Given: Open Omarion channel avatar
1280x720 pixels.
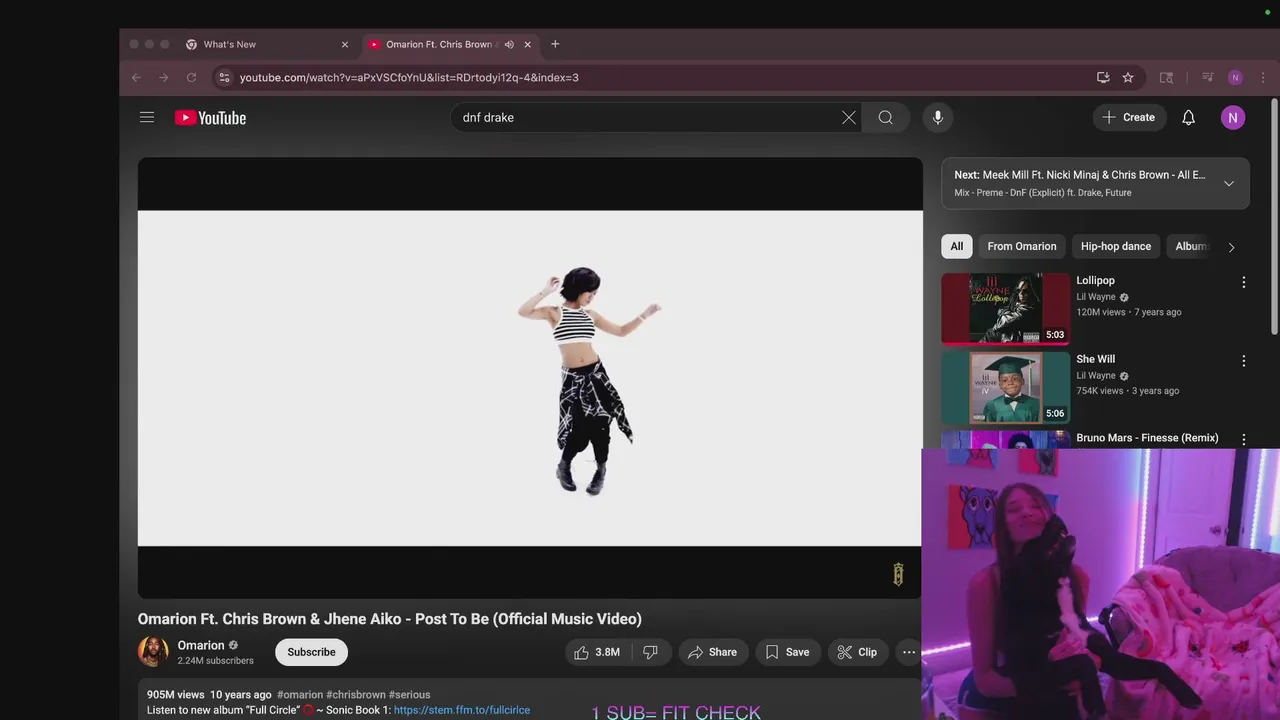Looking at the screenshot, I should pos(153,652).
